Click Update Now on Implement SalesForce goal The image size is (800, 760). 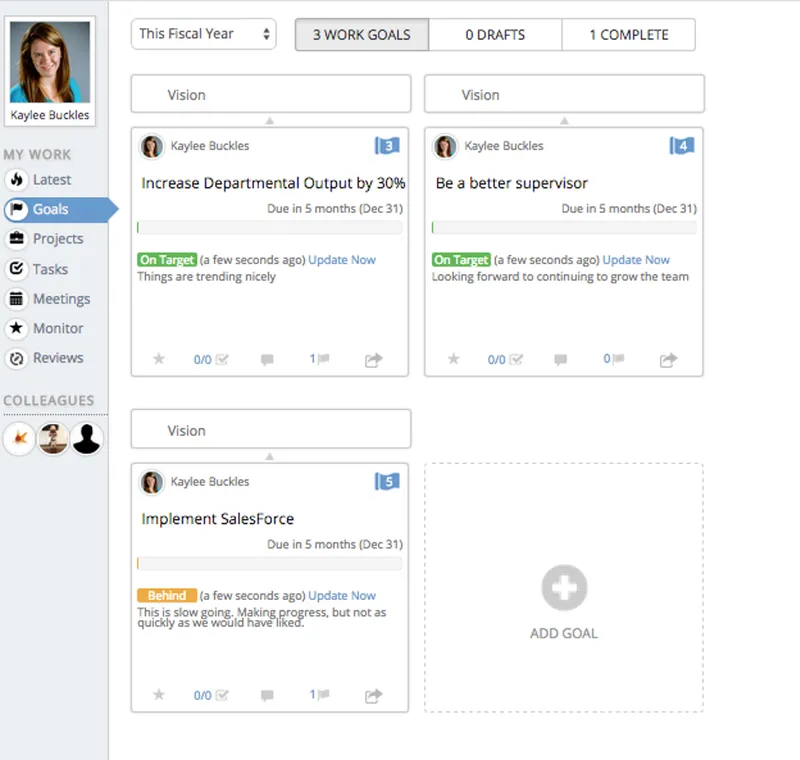click(342, 595)
